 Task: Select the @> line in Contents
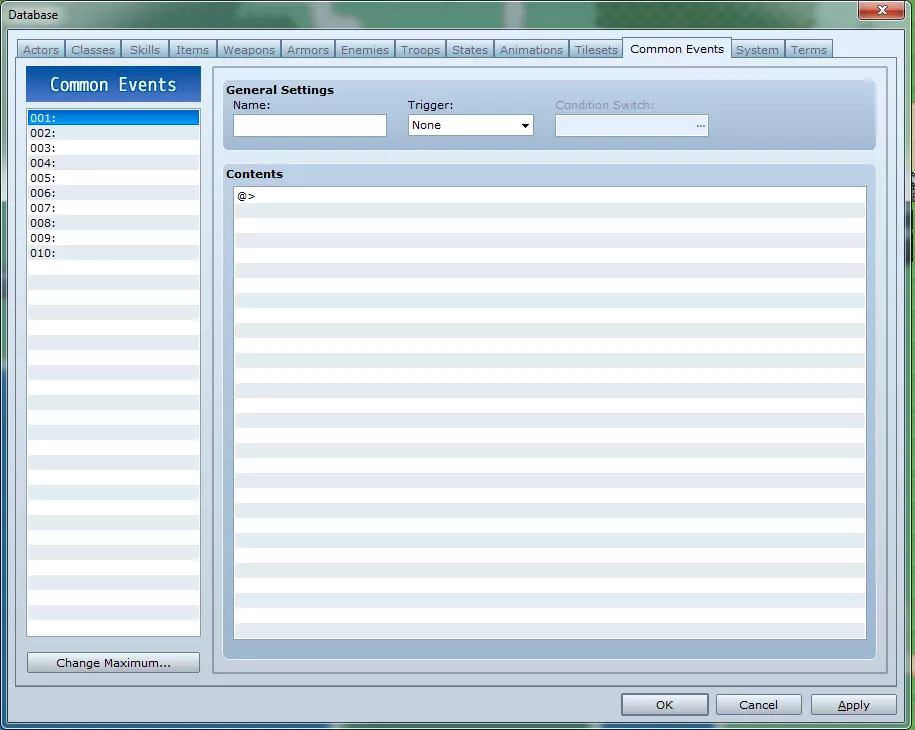click(550, 196)
